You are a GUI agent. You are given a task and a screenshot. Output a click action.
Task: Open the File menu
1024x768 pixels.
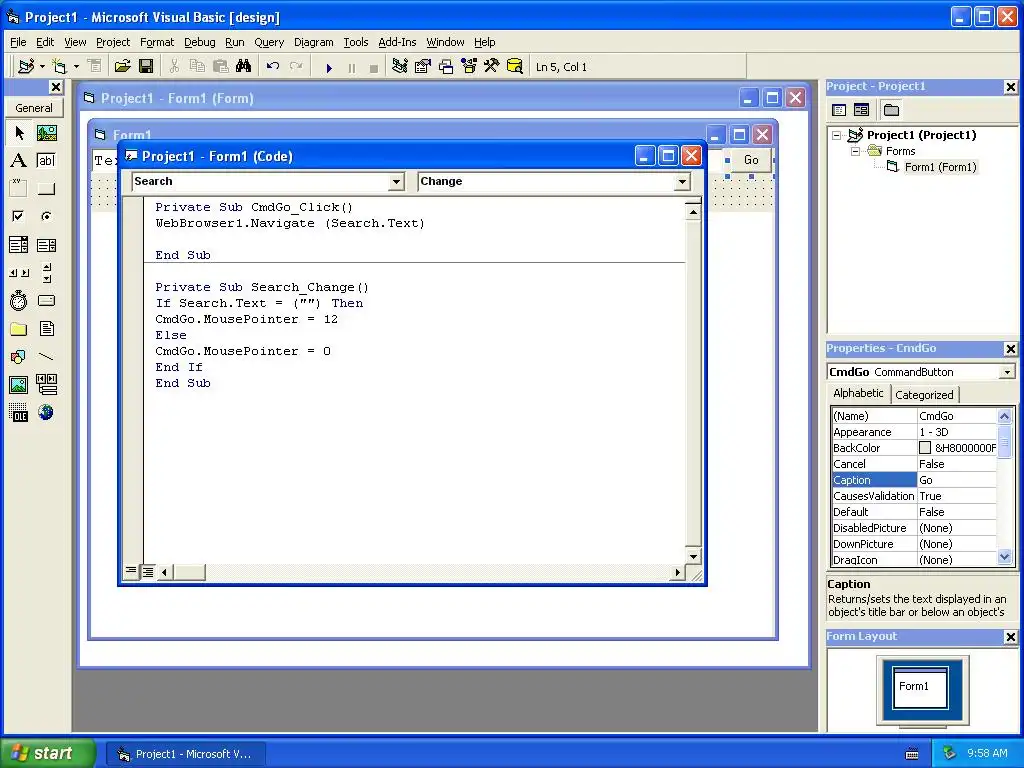(x=18, y=42)
